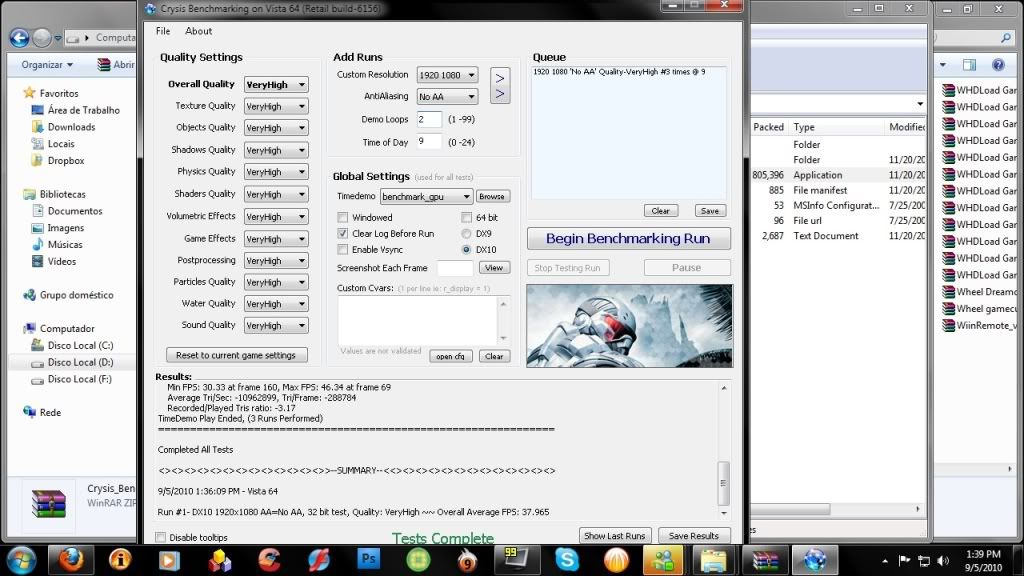Expand the Water Quality dropdown
Image resolution: width=1024 pixels, height=576 pixels.
pos(276,304)
